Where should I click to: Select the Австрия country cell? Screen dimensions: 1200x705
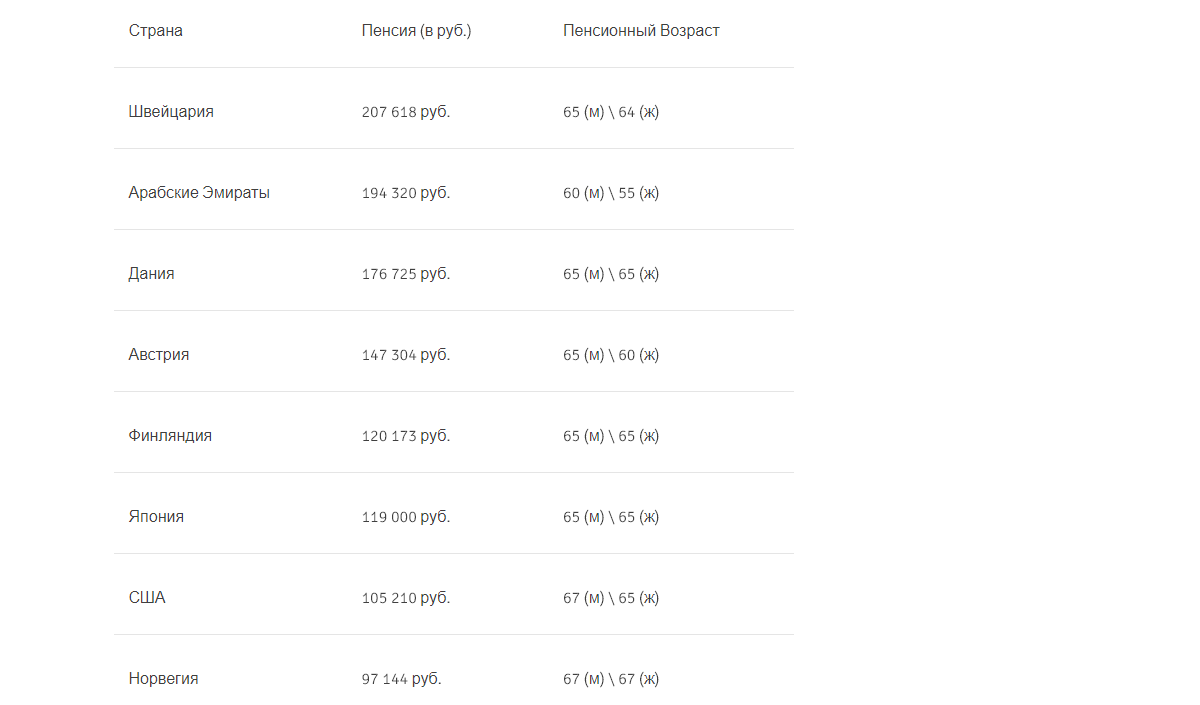[x=159, y=355]
